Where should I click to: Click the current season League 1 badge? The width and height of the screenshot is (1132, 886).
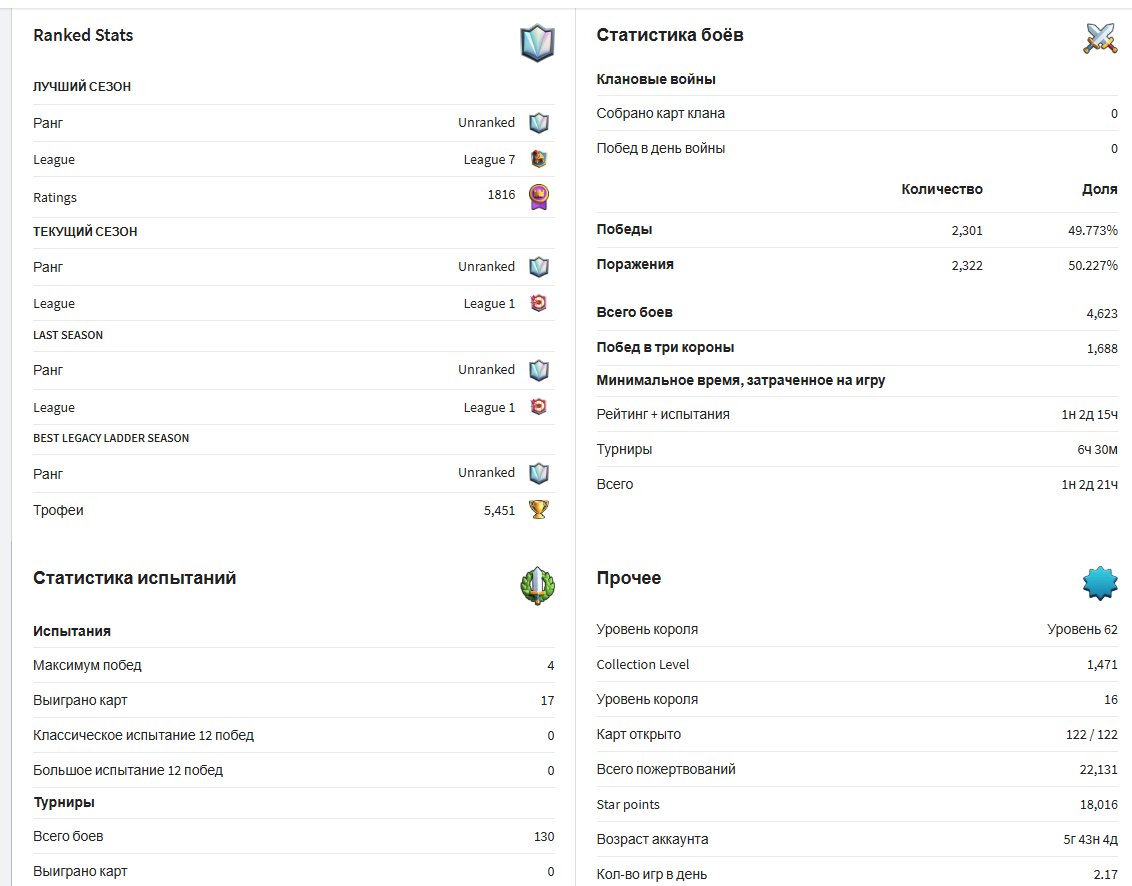point(539,303)
